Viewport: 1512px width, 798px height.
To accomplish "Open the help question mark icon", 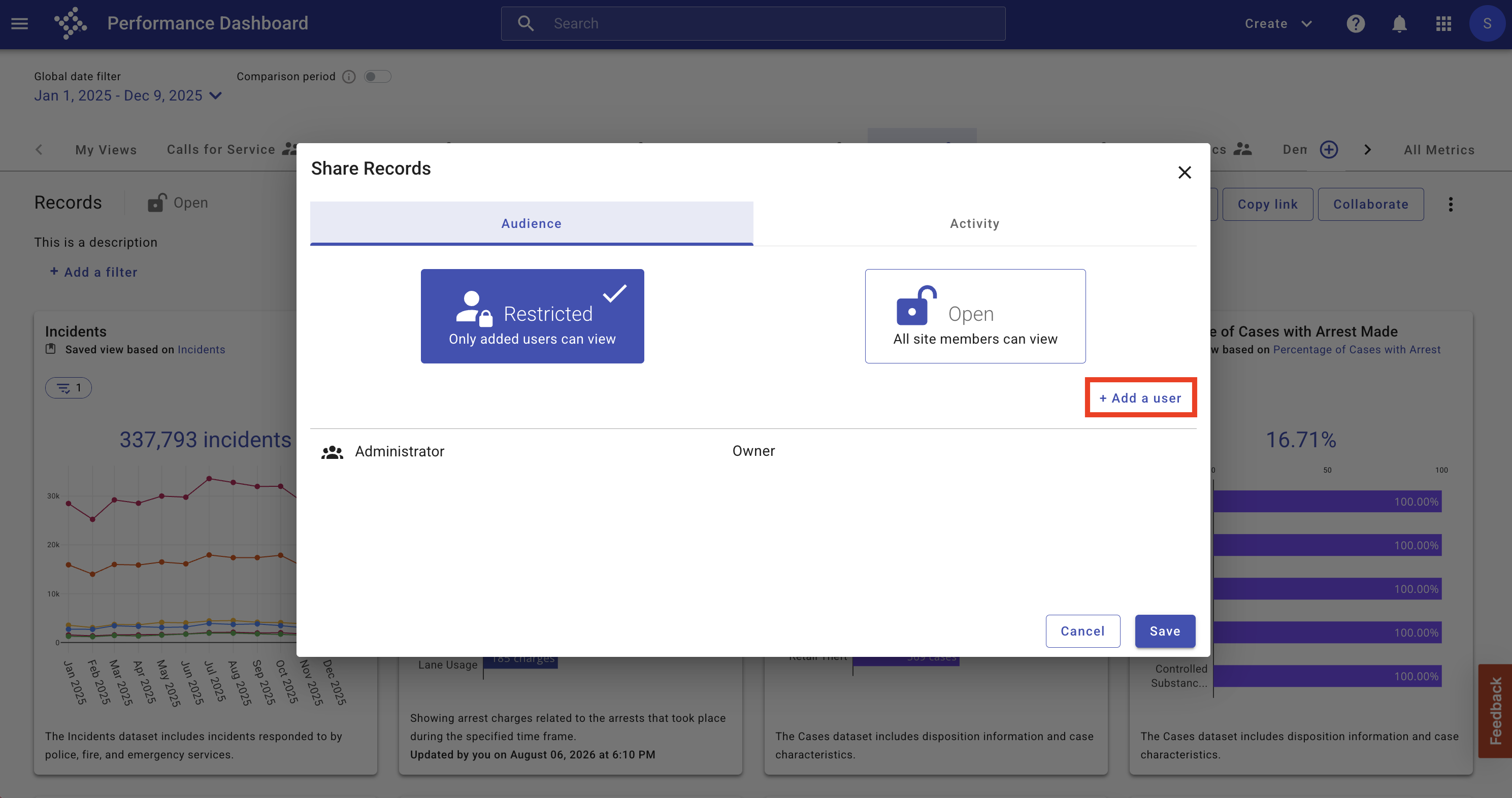I will click(1355, 23).
